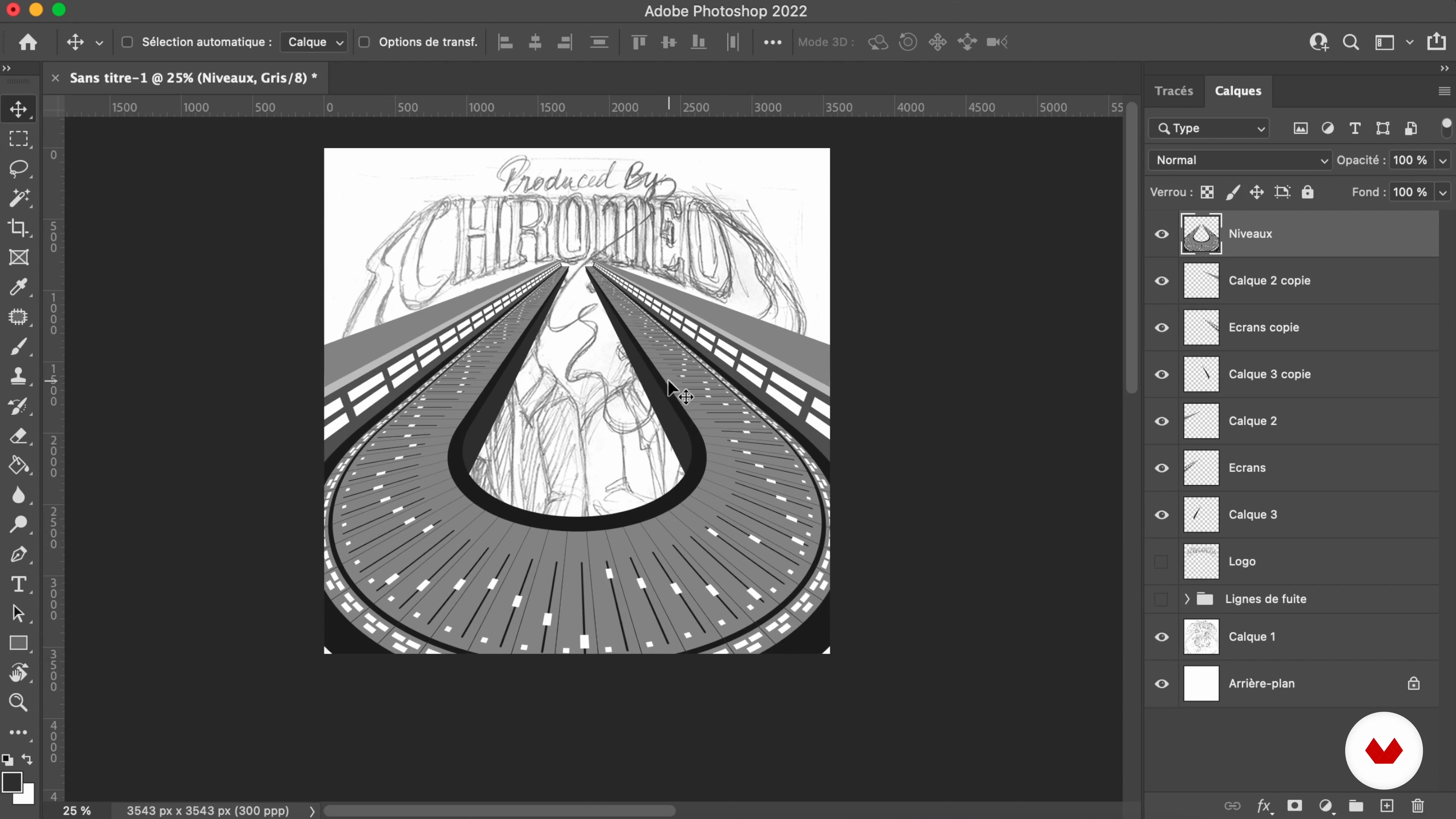Hide the Calque 2 copie layer
This screenshot has height=819, width=1456.
coord(1161,281)
